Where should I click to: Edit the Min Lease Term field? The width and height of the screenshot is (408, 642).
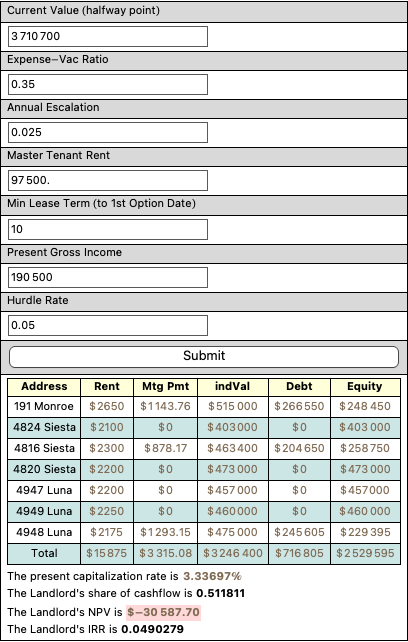(108, 229)
